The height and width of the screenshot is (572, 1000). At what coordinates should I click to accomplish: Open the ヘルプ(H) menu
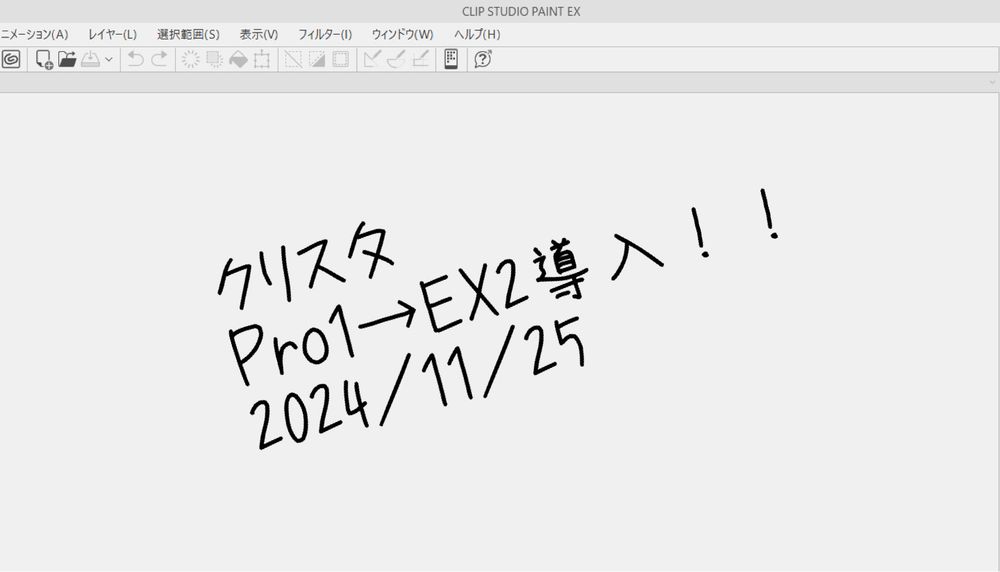[x=477, y=34]
